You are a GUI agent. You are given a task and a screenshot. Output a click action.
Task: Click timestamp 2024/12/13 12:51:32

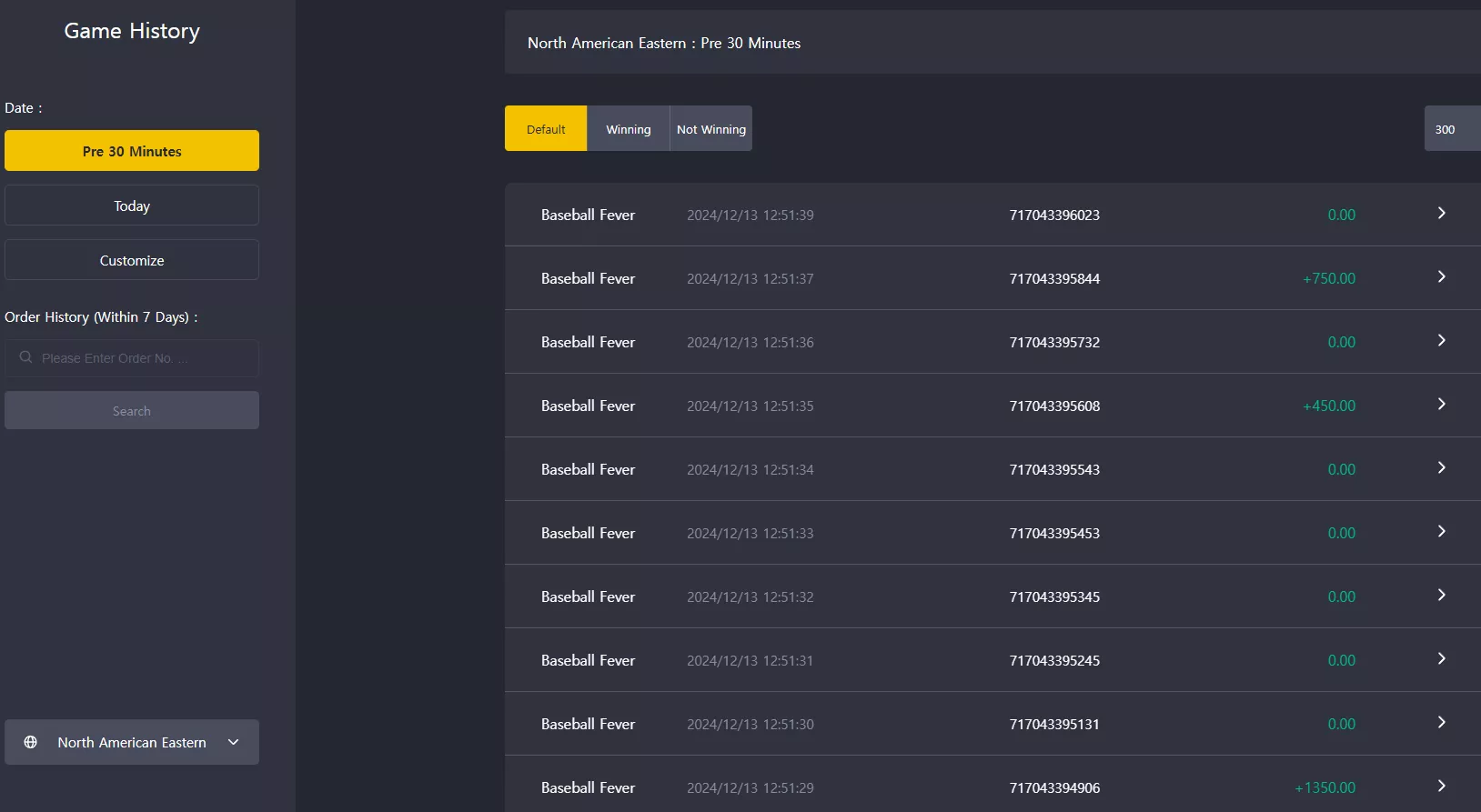coord(751,596)
